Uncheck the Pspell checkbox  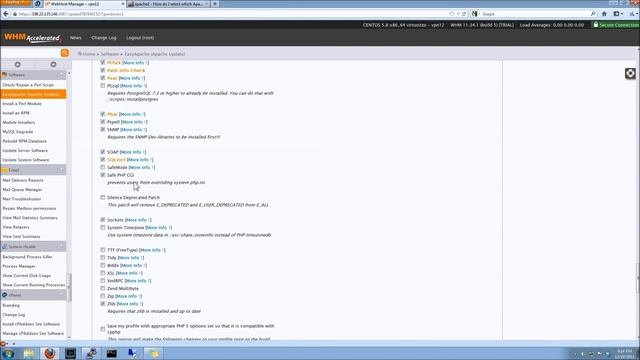[x=103, y=122]
